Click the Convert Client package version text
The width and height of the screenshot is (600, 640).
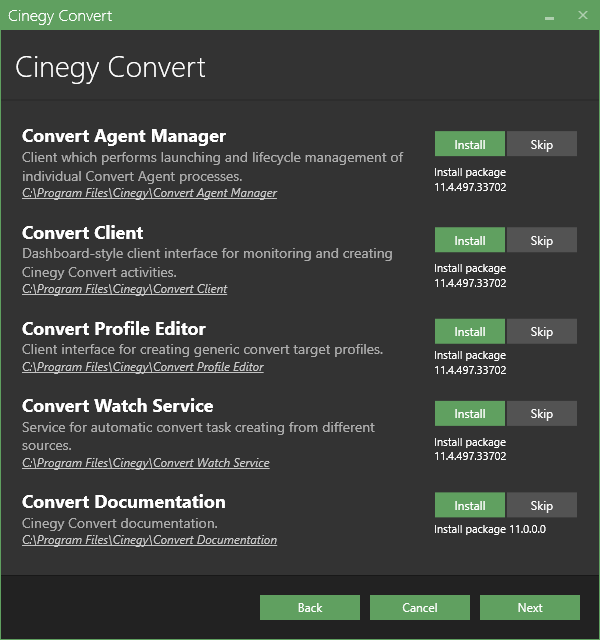tap(470, 276)
